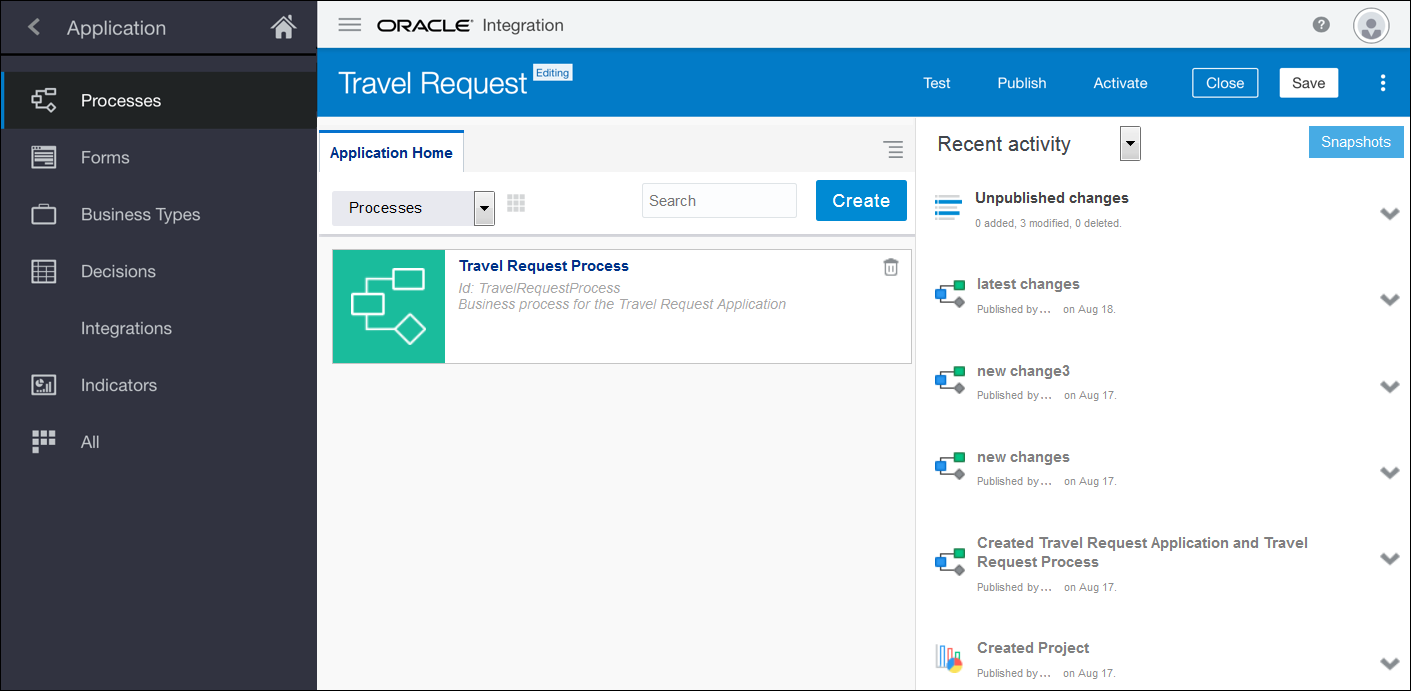Image resolution: width=1411 pixels, height=691 pixels.
Task: Select the All grid icon
Action: [x=44, y=442]
